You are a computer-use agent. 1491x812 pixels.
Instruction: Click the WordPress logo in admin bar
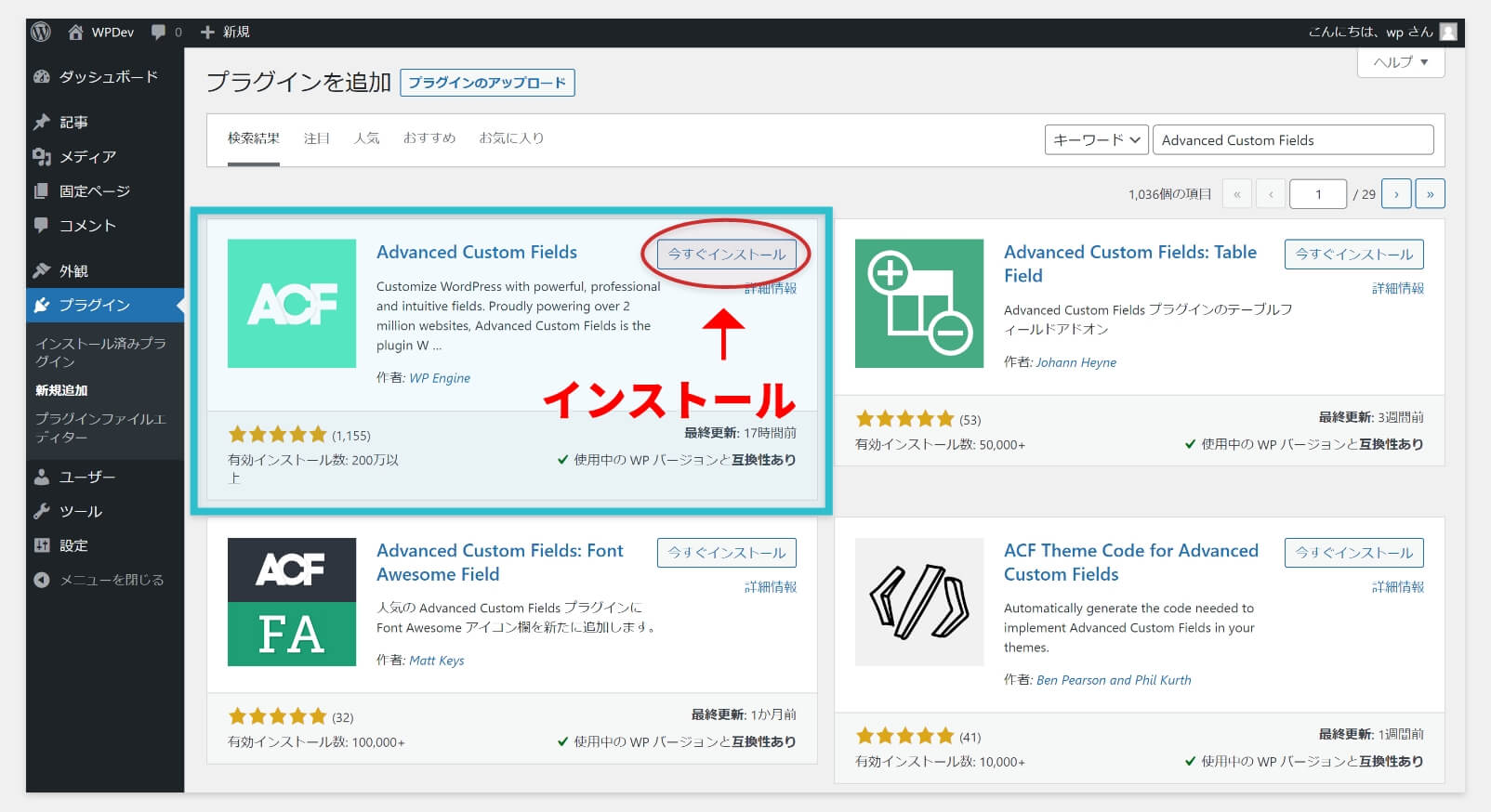point(41,32)
